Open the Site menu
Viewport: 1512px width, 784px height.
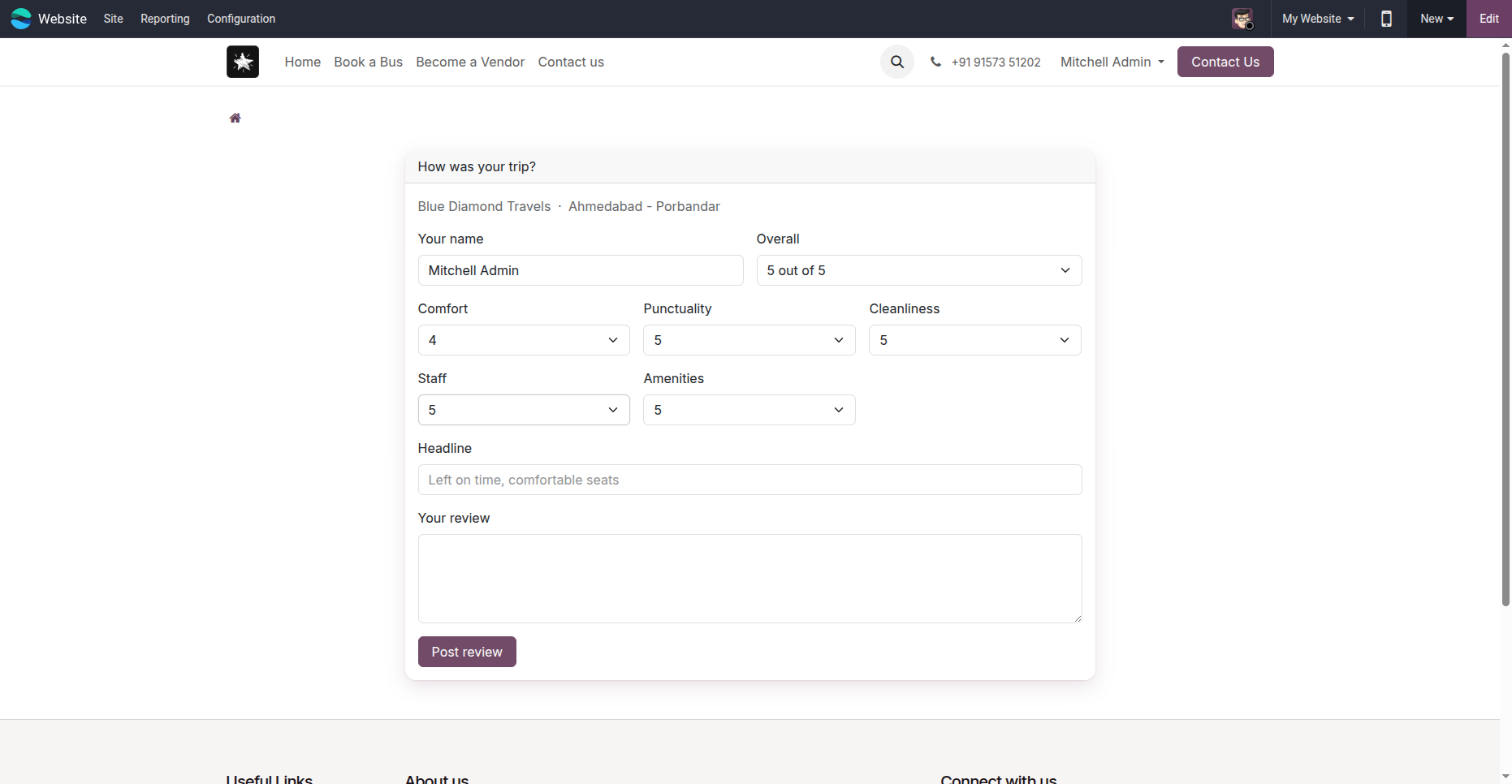114,19
